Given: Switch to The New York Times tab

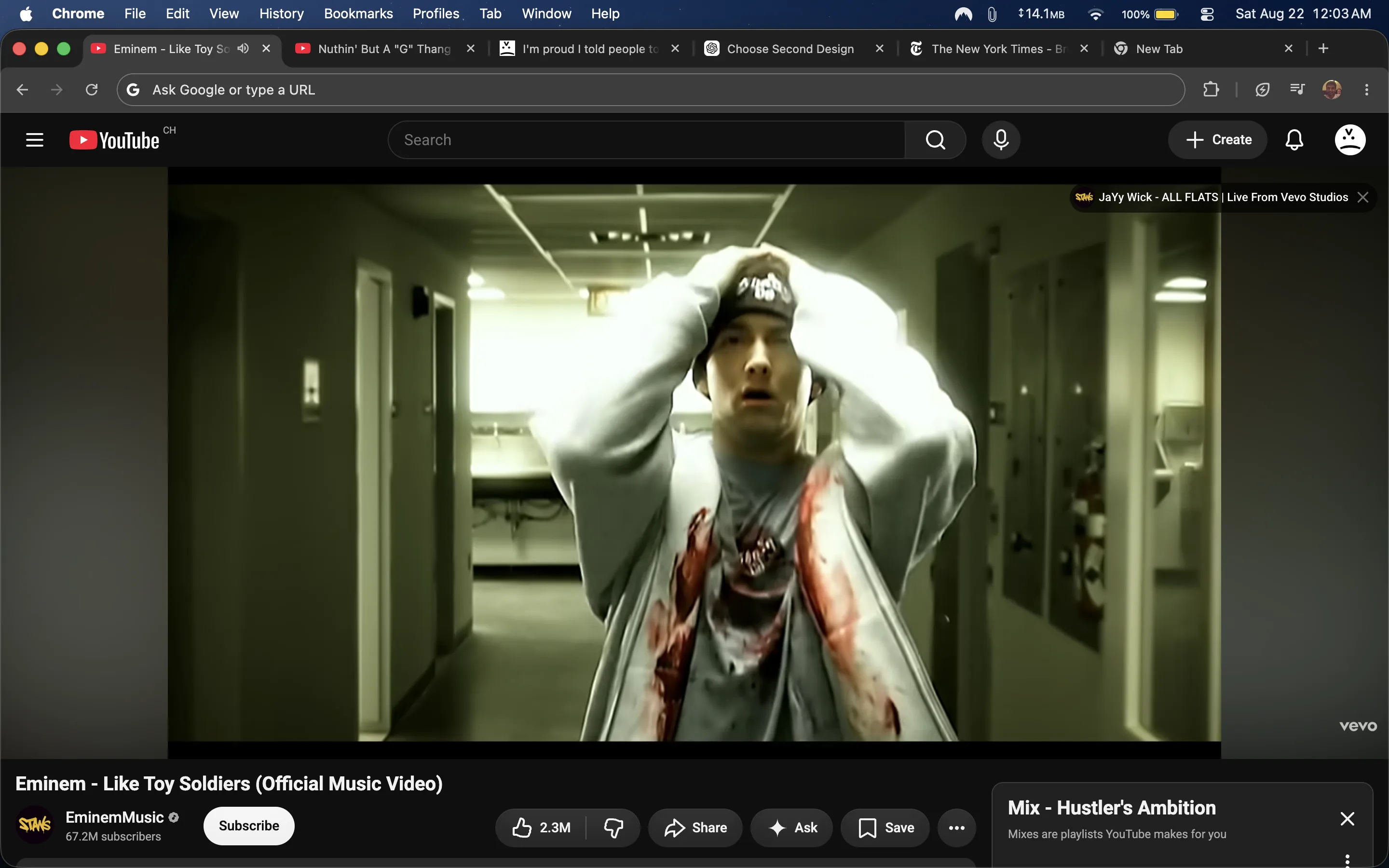Looking at the screenshot, I should click(x=999, y=49).
